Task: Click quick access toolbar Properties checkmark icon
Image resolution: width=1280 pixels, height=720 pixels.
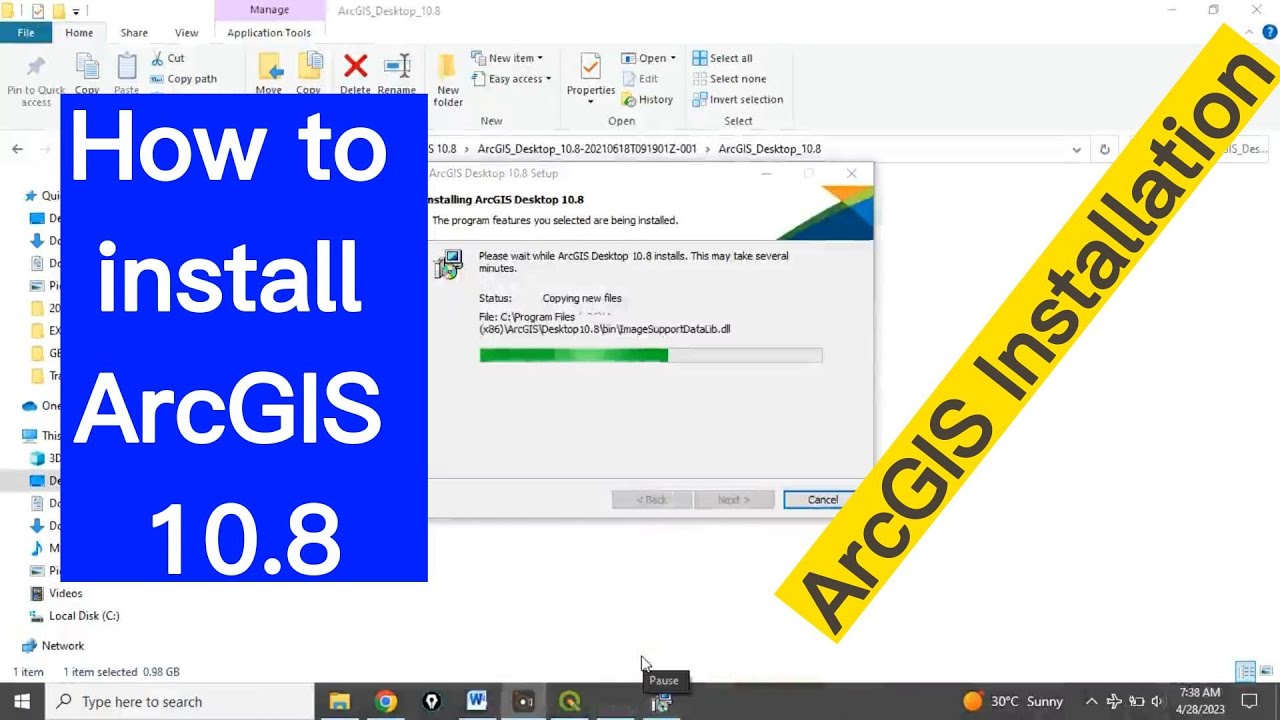Action: (x=38, y=11)
